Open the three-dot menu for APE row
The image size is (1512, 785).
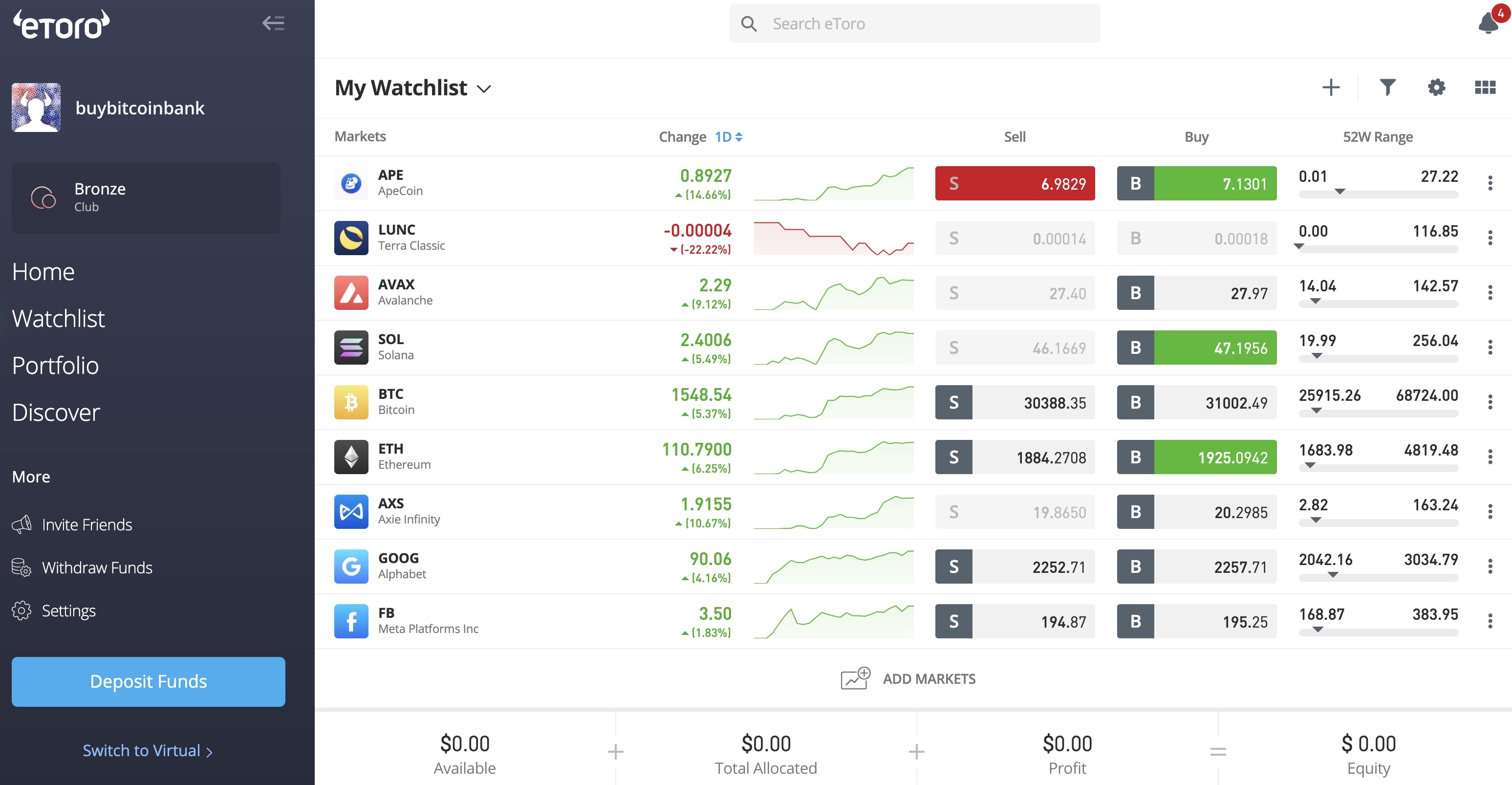click(1490, 183)
